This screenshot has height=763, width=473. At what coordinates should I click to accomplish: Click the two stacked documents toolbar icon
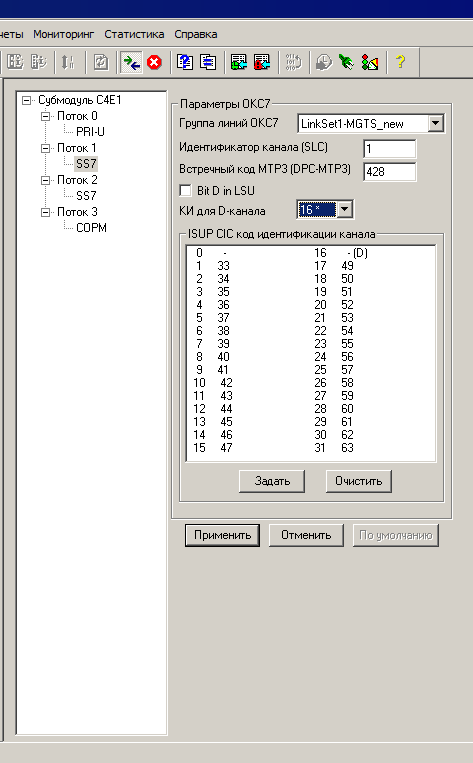(x=208, y=62)
